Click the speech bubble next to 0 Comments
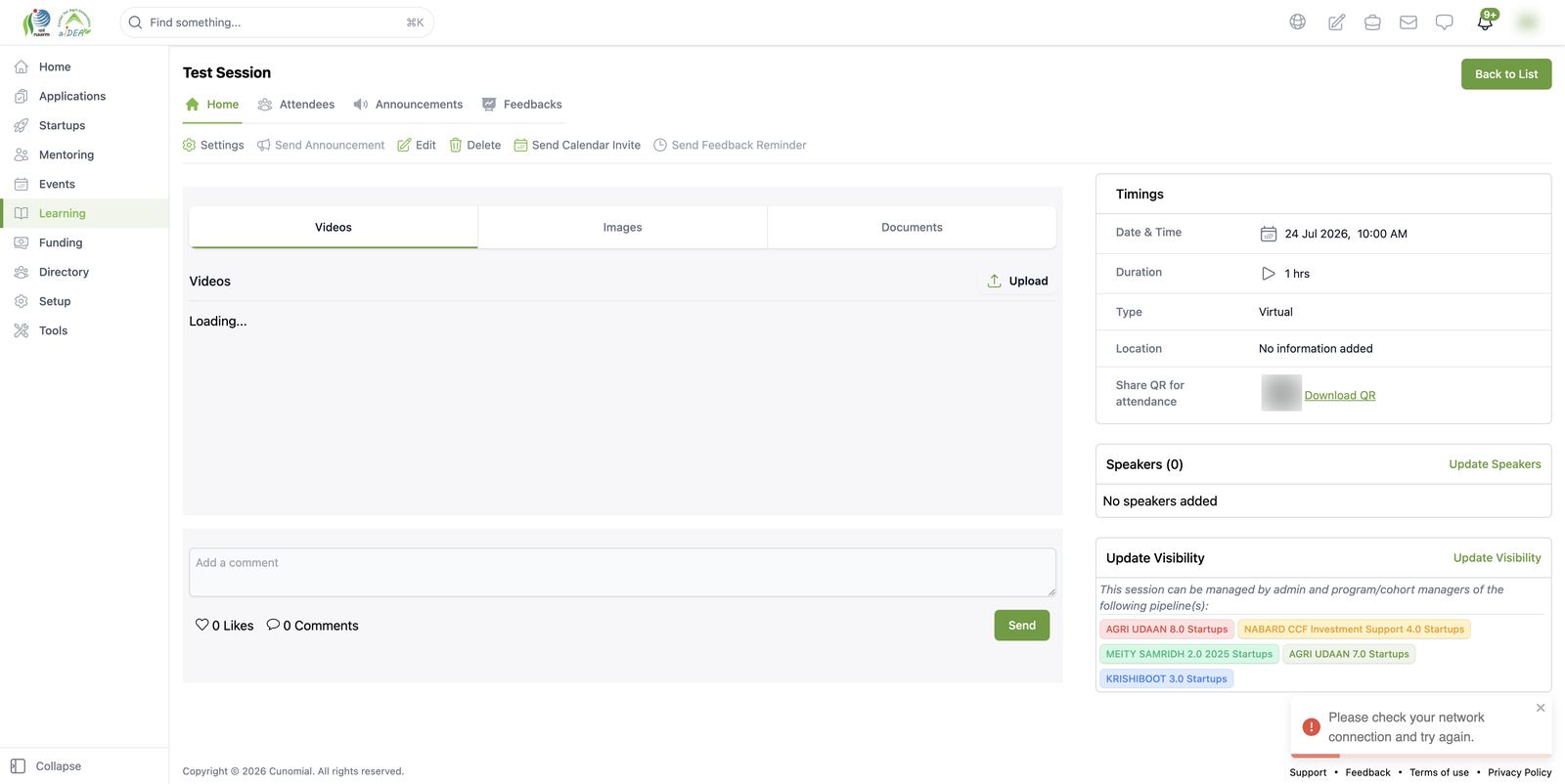 pos(273,625)
